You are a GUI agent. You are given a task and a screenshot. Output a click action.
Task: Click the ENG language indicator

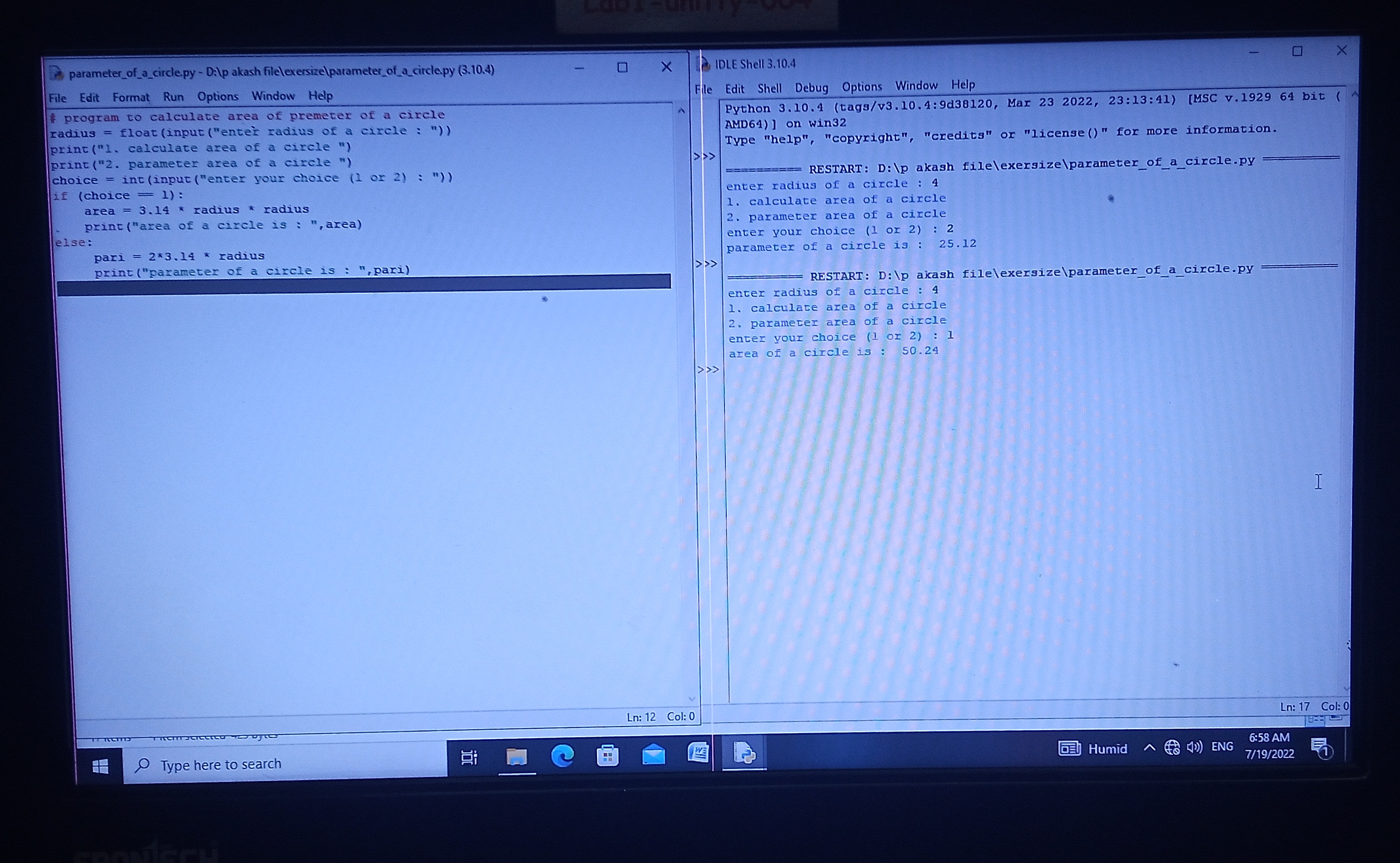(x=1222, y=747)
